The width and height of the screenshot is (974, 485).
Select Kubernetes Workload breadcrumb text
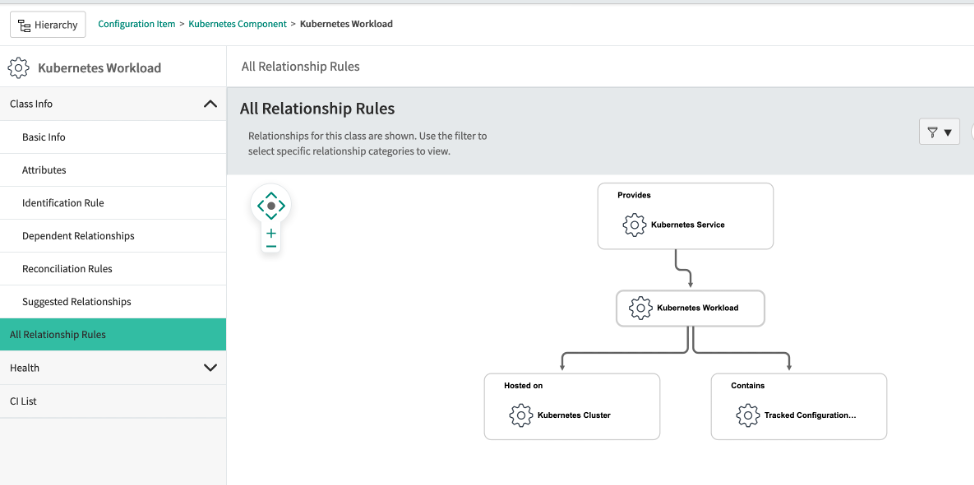pos(346,24)
